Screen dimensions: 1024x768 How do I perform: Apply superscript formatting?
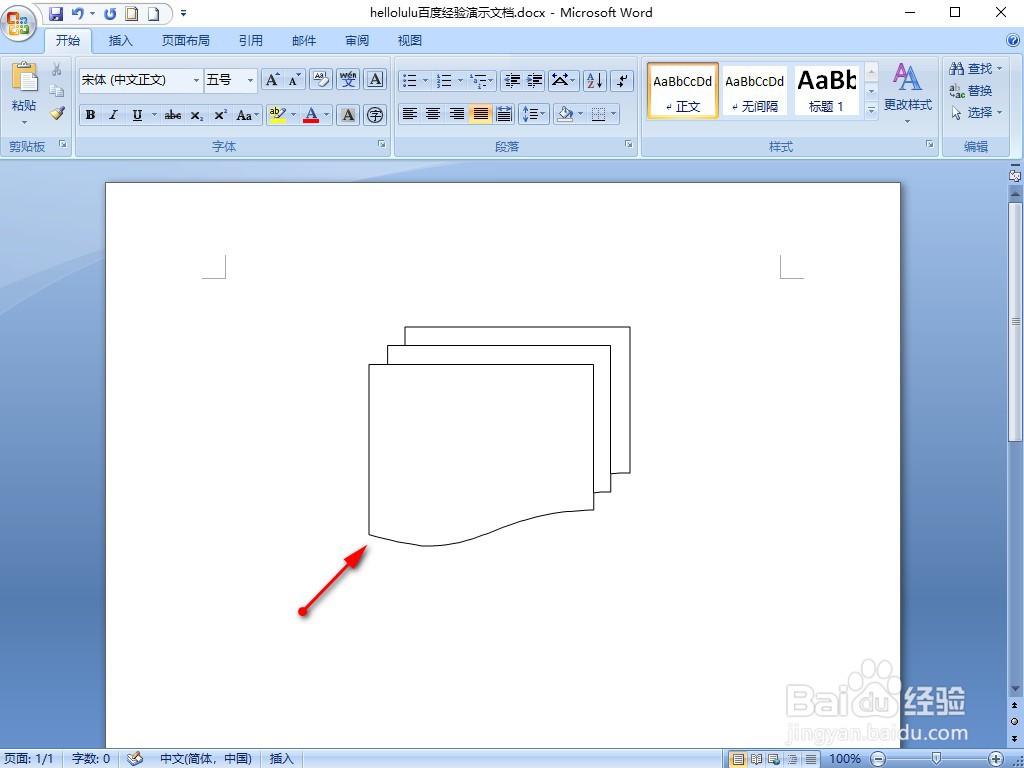pos(221,115)
